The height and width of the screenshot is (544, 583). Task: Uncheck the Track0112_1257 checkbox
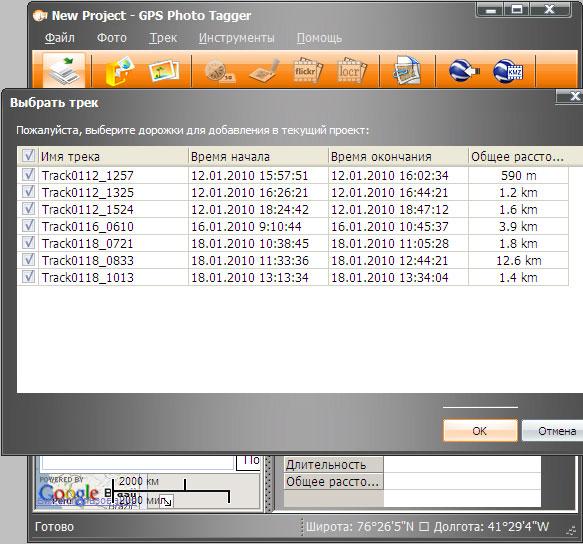tap(29, 174)
